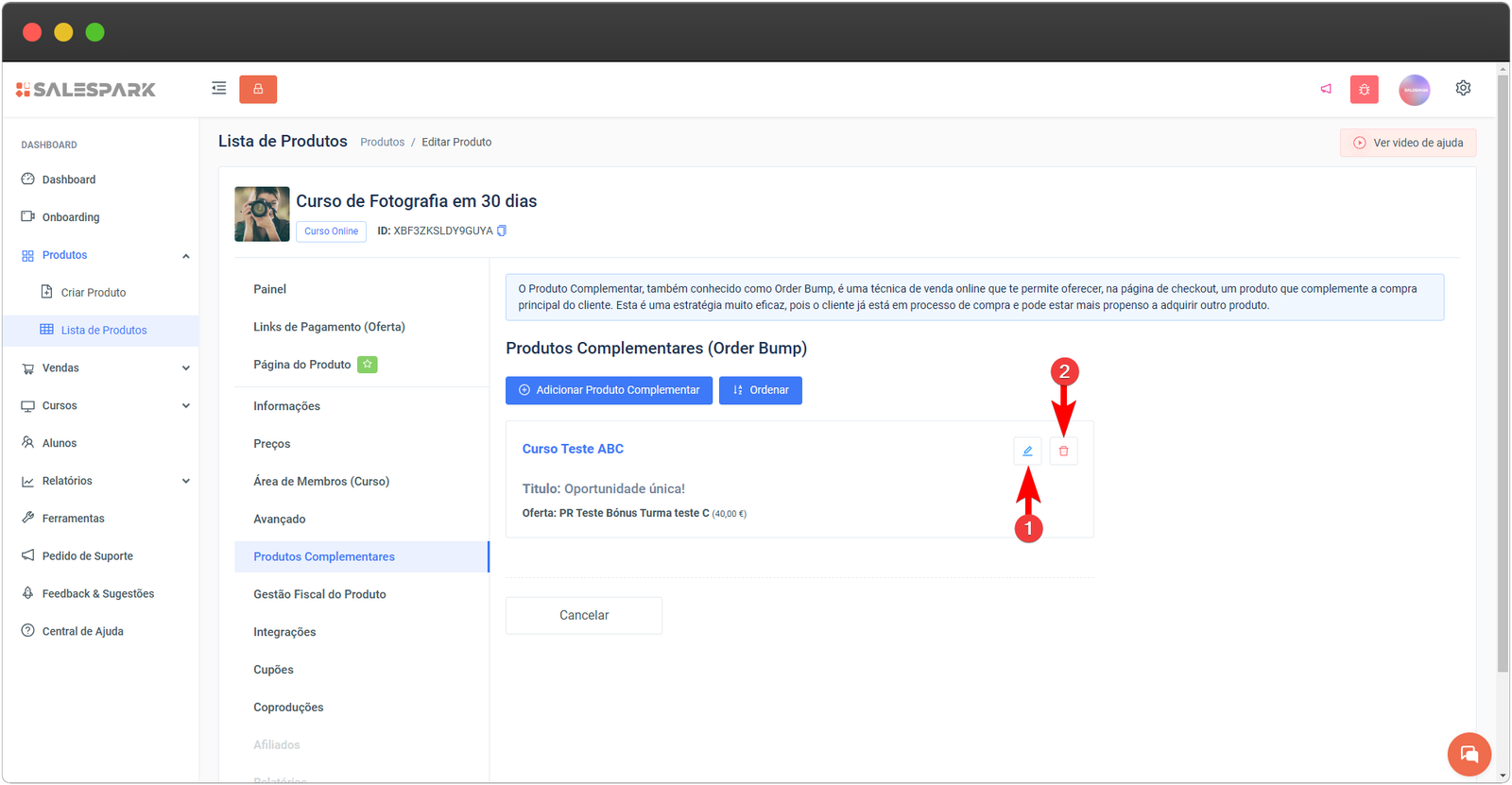Click the course photo thumbnail
The height and width of the screenshot is (785, 1512).
pyautogui.click(x=262, y=214)
